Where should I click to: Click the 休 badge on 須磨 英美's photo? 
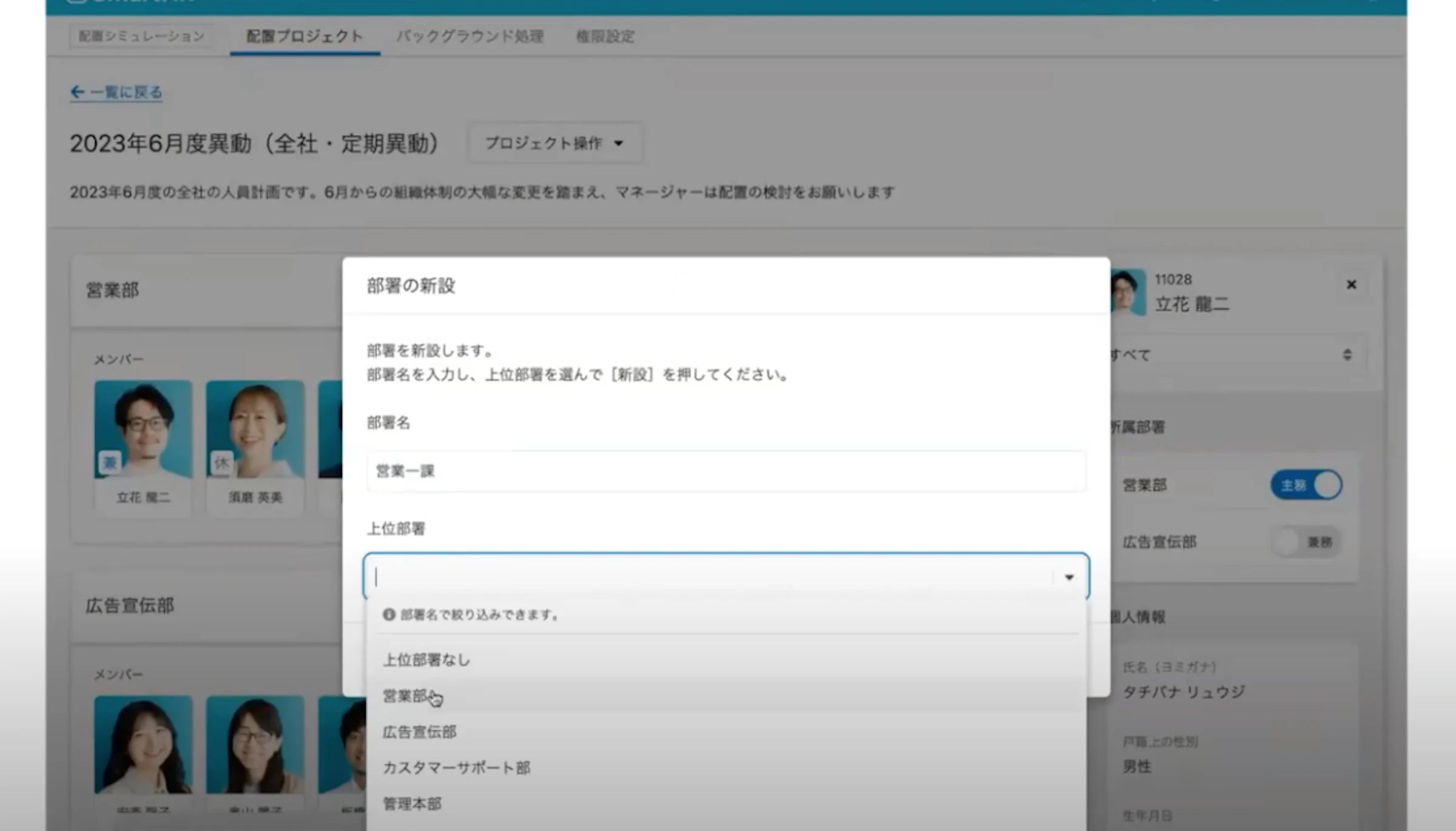(x=221, y=463)
